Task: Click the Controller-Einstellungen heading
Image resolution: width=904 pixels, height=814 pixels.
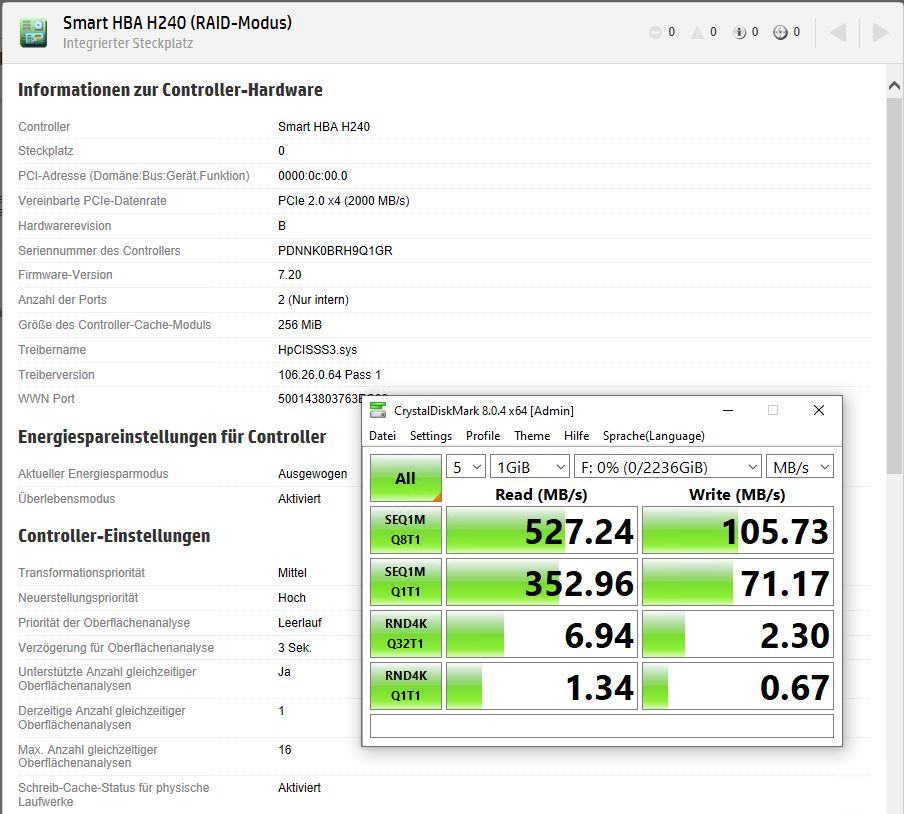Action: click(x=114, y=536)
